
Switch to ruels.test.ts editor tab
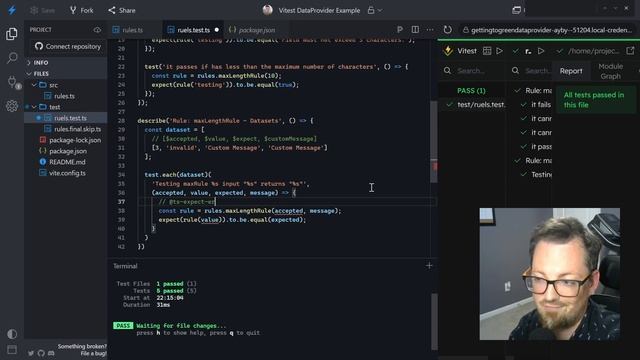[193, 30]
